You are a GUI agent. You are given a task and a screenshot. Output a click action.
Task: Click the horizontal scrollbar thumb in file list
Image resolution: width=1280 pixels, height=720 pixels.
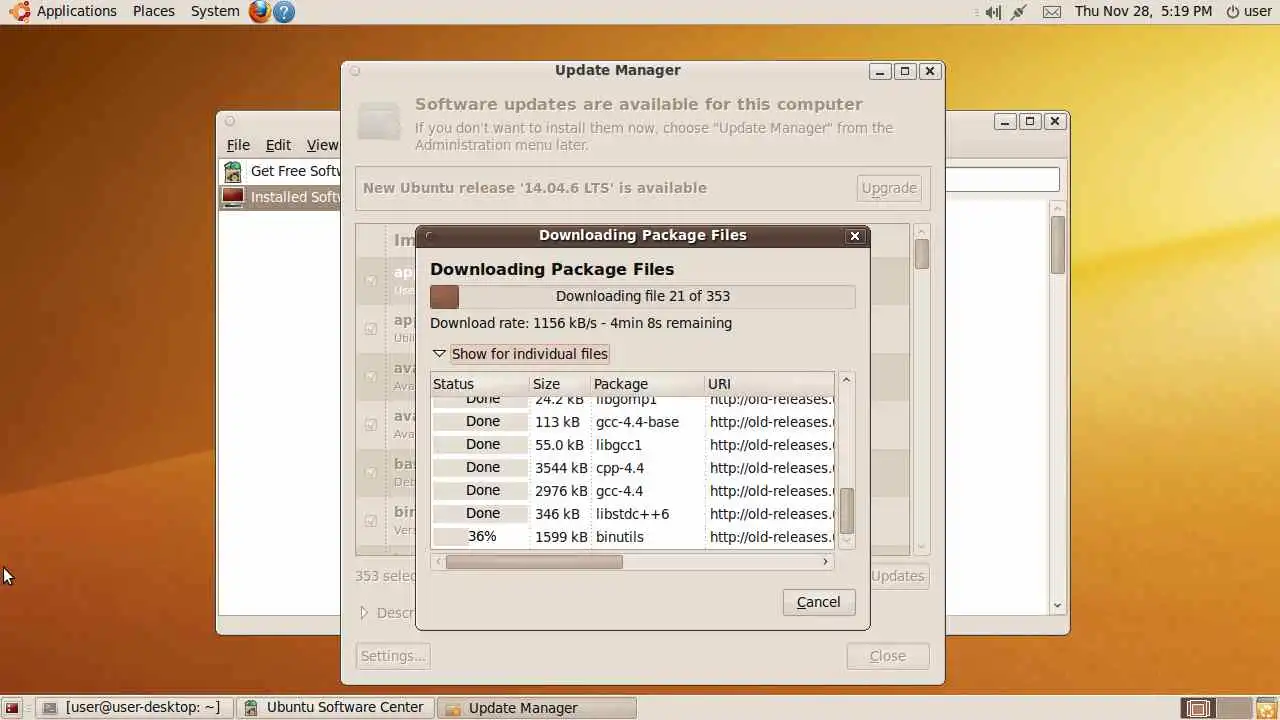click(x=534, y=562)
